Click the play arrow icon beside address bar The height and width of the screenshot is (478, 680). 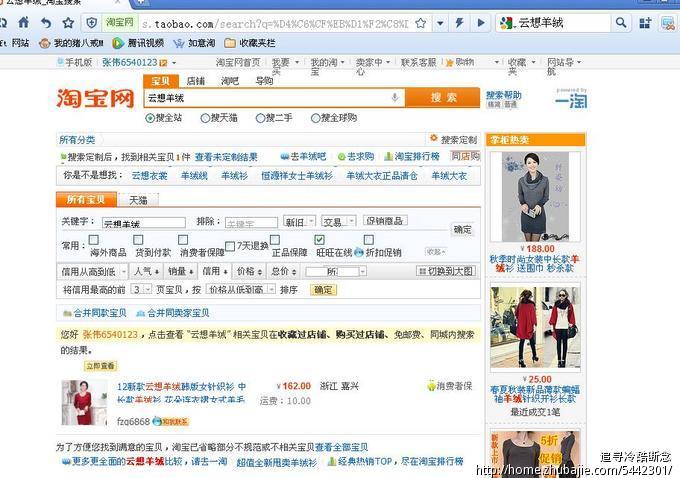[481, 23]
